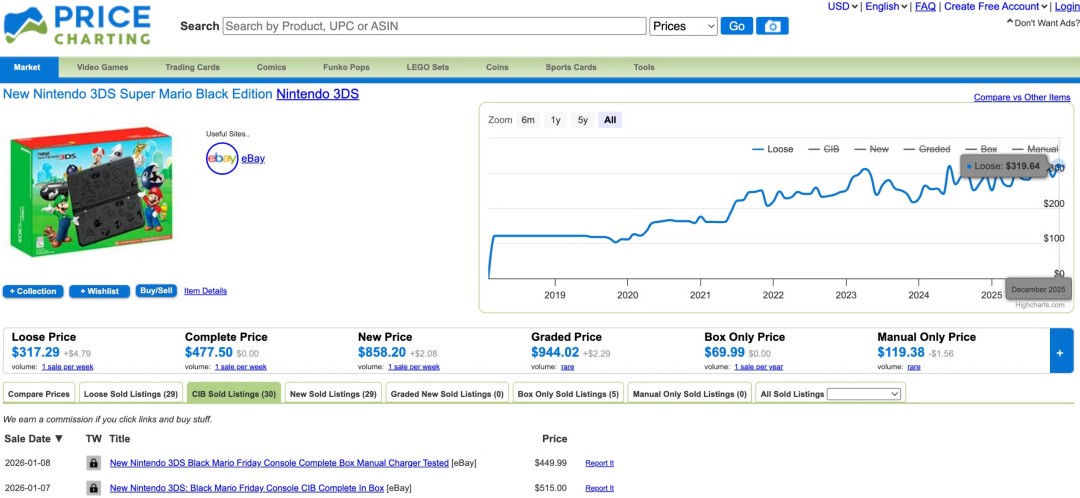
Task: Expand the All Sold Listings dropdown
Action: click(x=863, y=394)
